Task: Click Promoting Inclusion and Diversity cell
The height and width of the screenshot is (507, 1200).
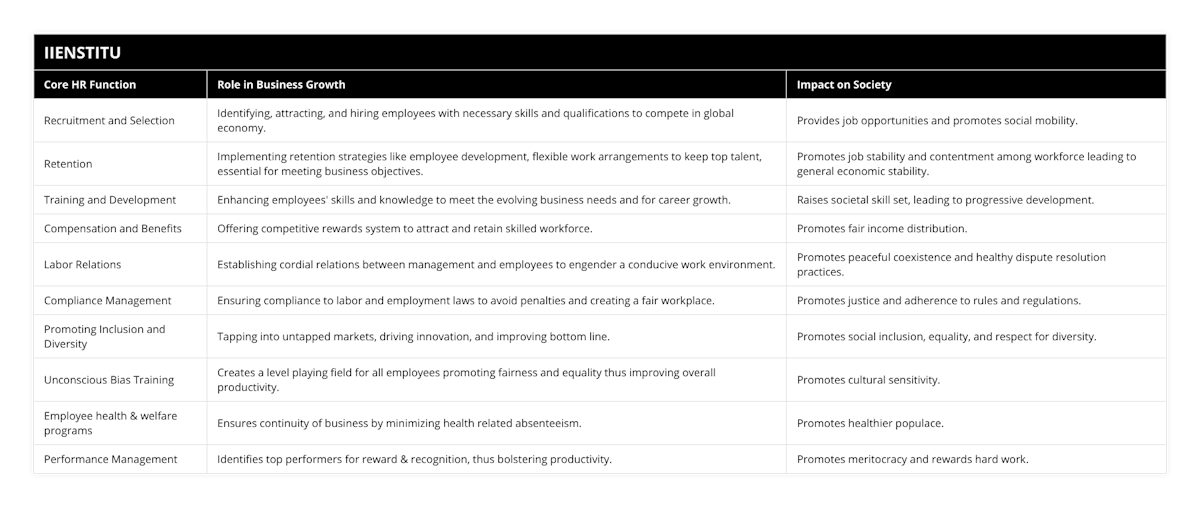Action: [x=105, y=336]
